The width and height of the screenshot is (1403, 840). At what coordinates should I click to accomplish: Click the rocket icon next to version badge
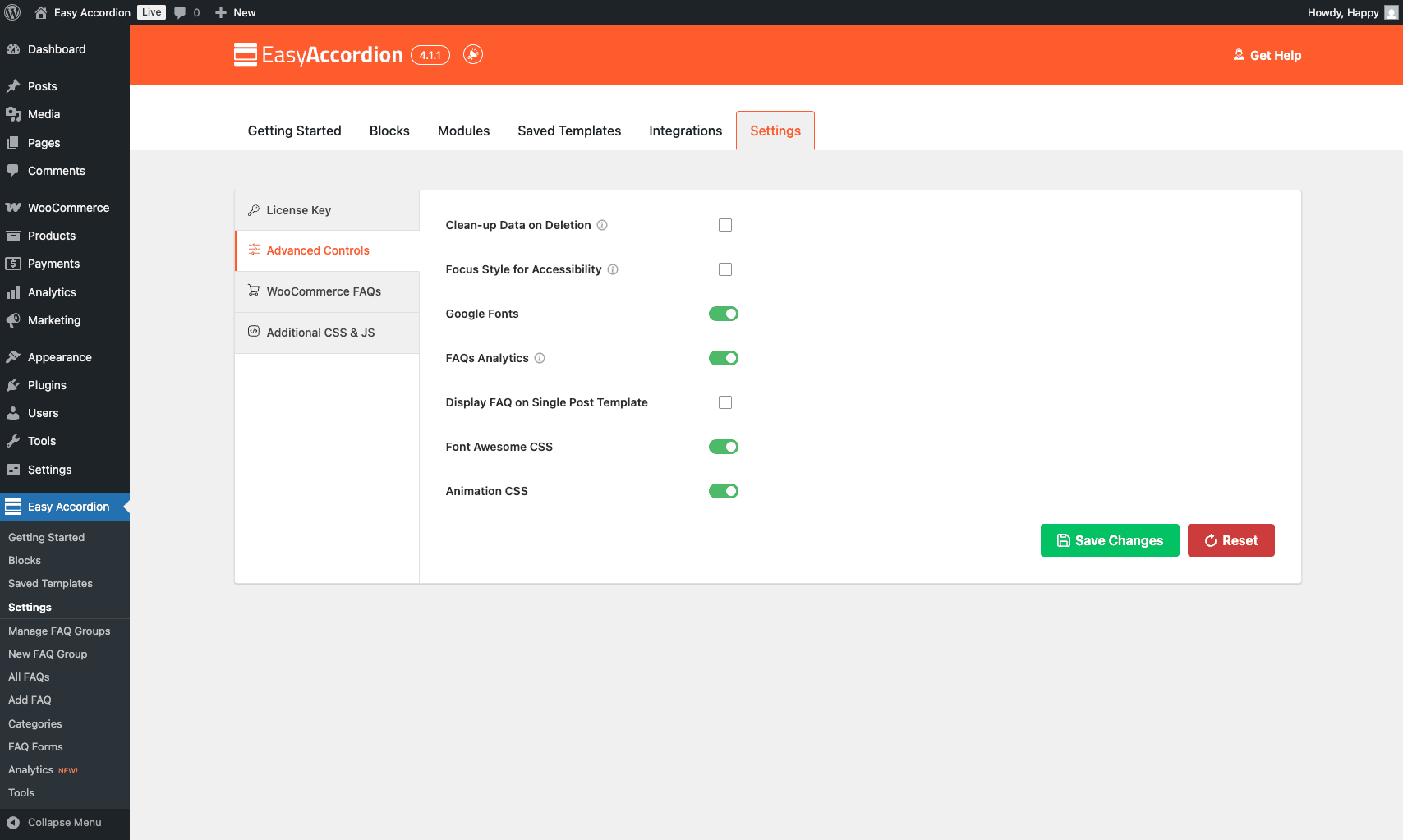tap(473, 54)
